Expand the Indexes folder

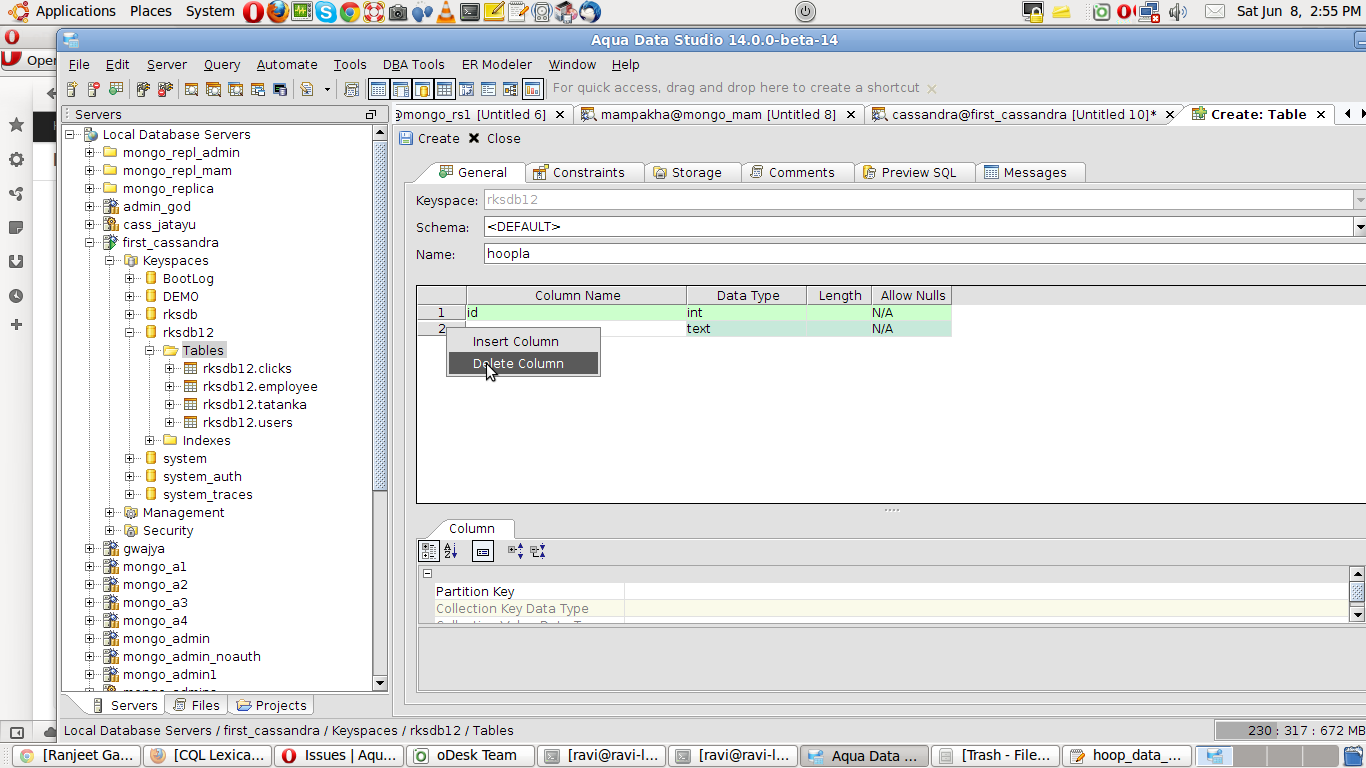pos(150,441)
